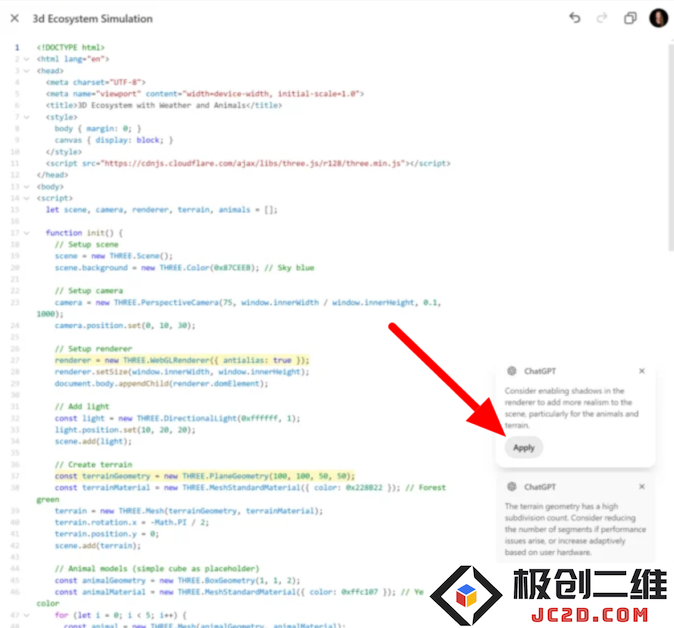This screenshot has width=674, height=628.
Task: Click 'camera.position.set(0, 10, 30);' line
Action: click(x=125, y=325)
